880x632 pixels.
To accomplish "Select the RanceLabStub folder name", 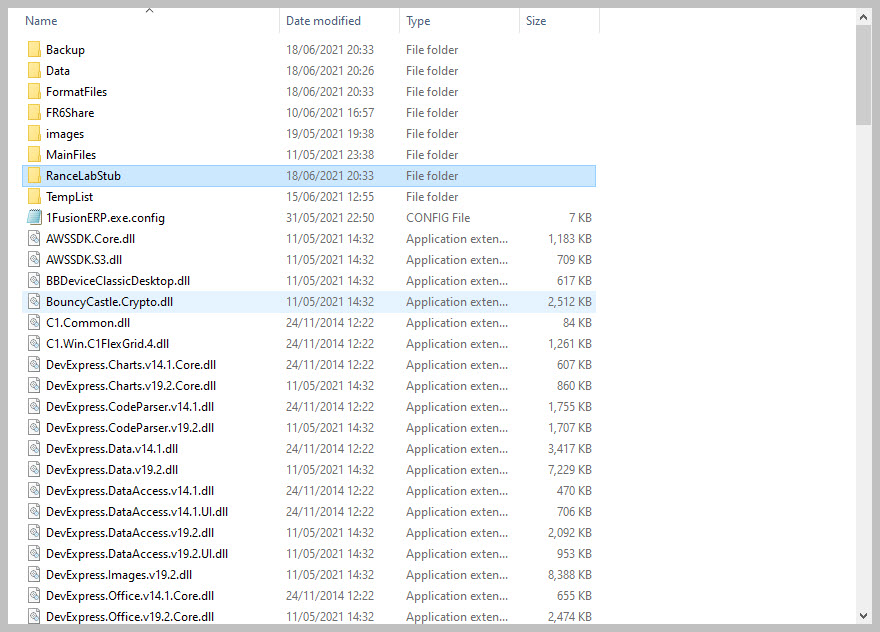I will 83,176.
